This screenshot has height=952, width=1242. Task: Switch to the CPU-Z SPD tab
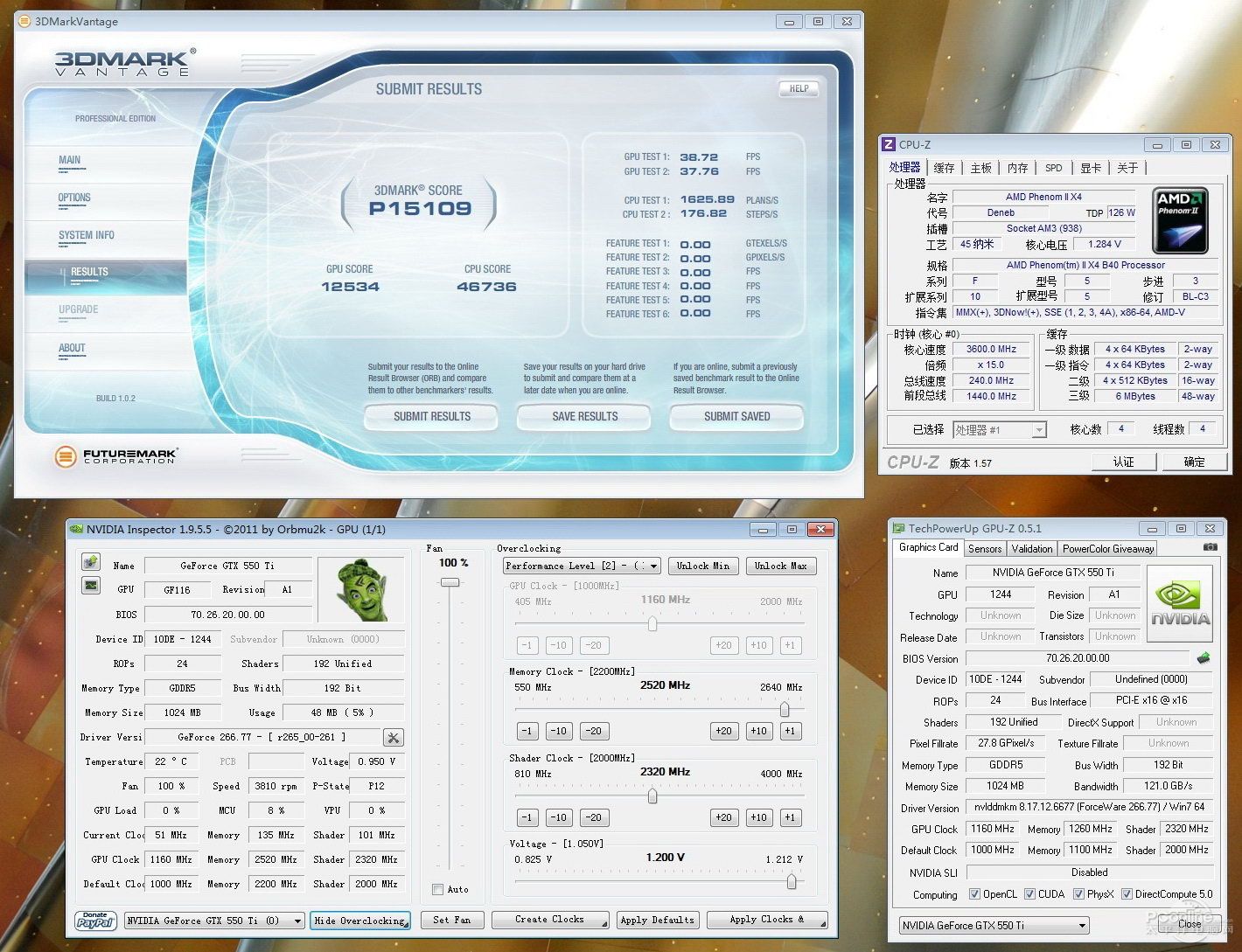click(1054, 168)
